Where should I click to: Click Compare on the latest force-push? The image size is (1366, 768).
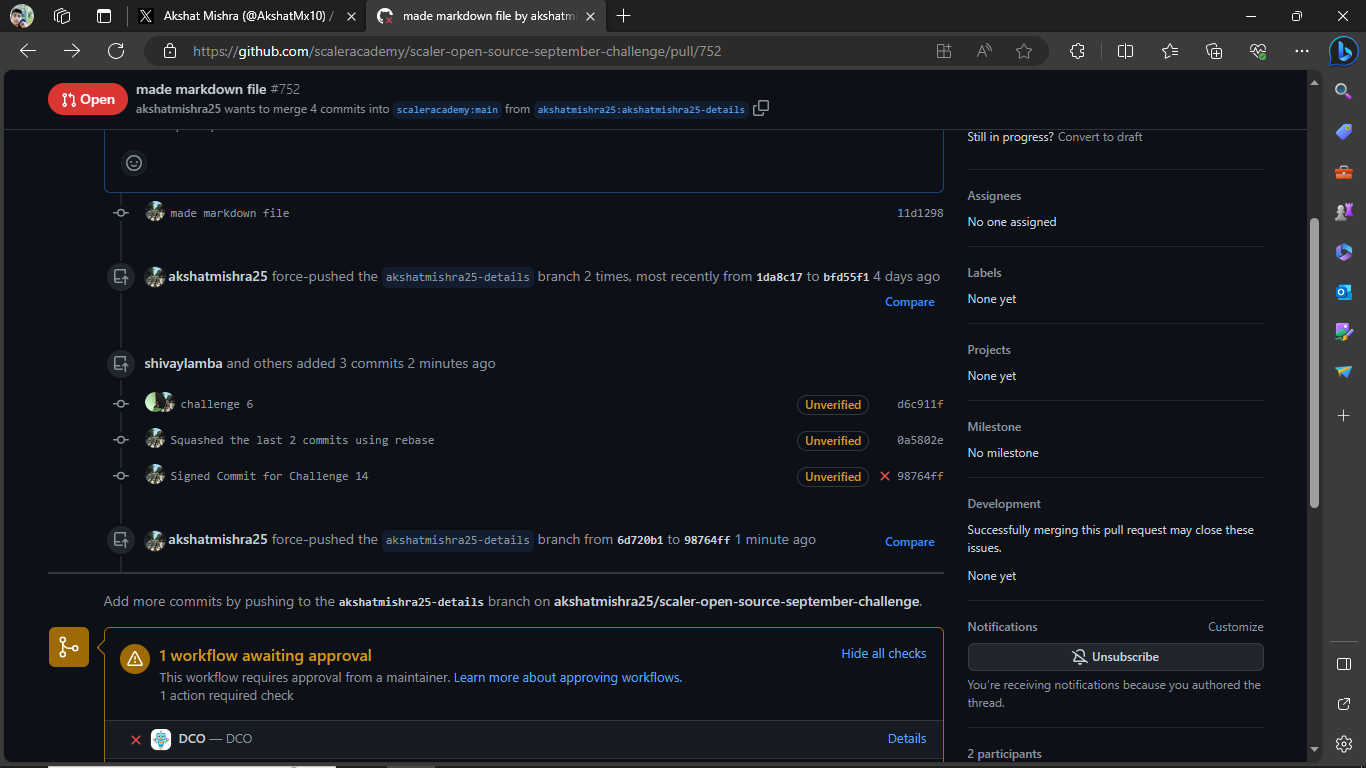(908, 541)
